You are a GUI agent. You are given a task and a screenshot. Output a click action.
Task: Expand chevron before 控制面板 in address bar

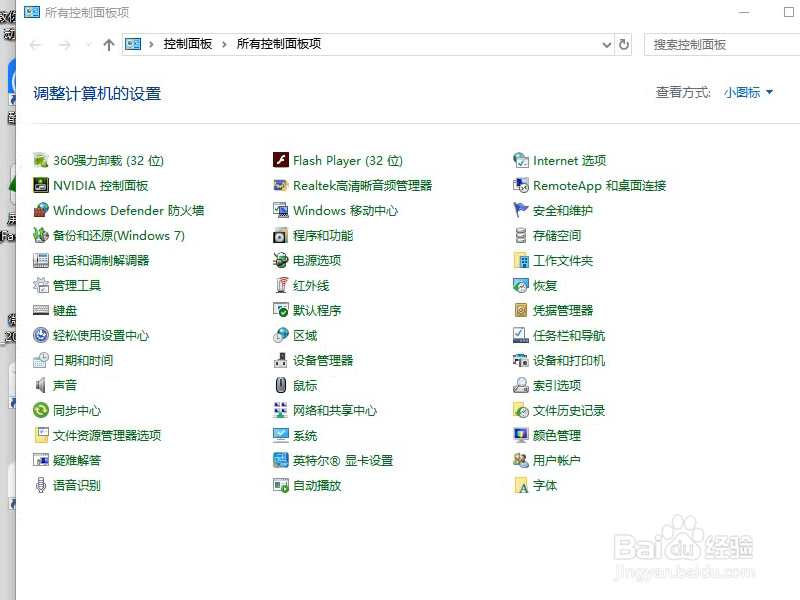(151, 44)
